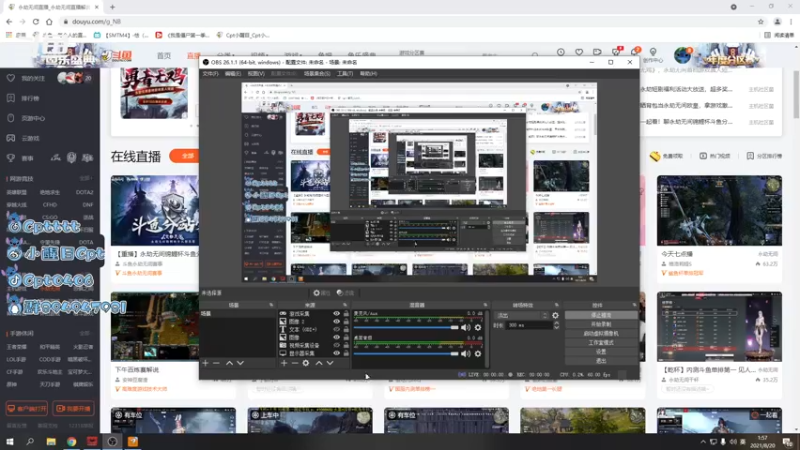The width and height of the screenshot is (800, 450).
Task: Toggle lock on 游戏采集 source
Action: click(x=346, y=314)
